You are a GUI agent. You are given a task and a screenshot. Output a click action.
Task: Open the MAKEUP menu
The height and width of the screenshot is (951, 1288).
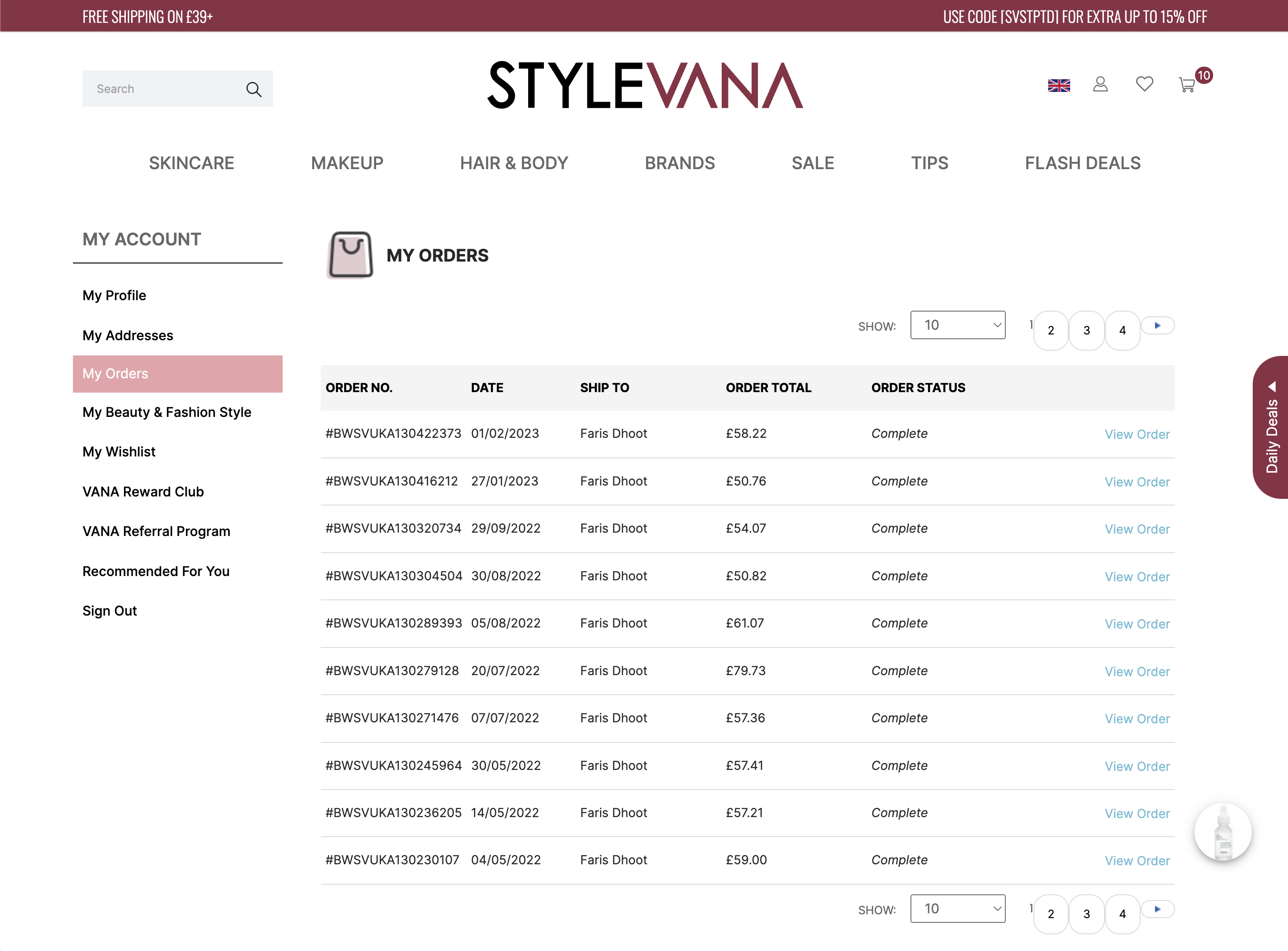(347, 163)
